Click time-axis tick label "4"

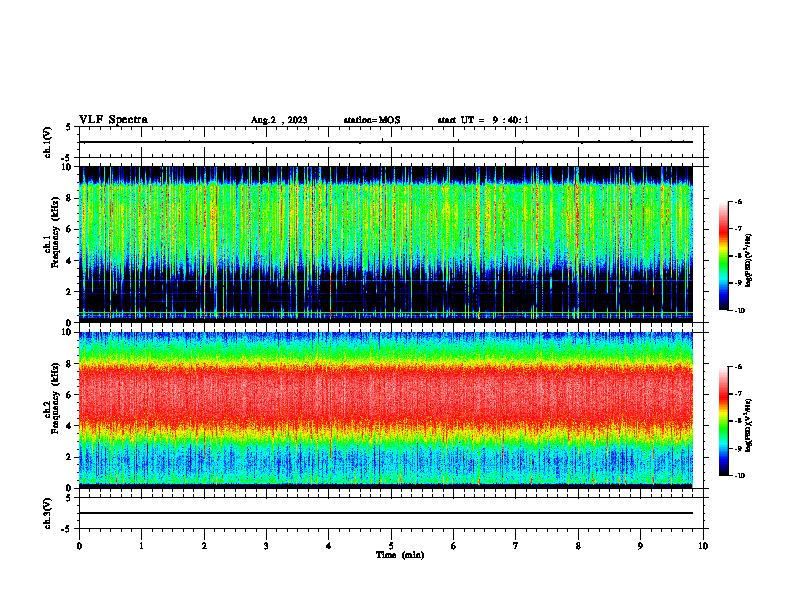click(329, 546)
